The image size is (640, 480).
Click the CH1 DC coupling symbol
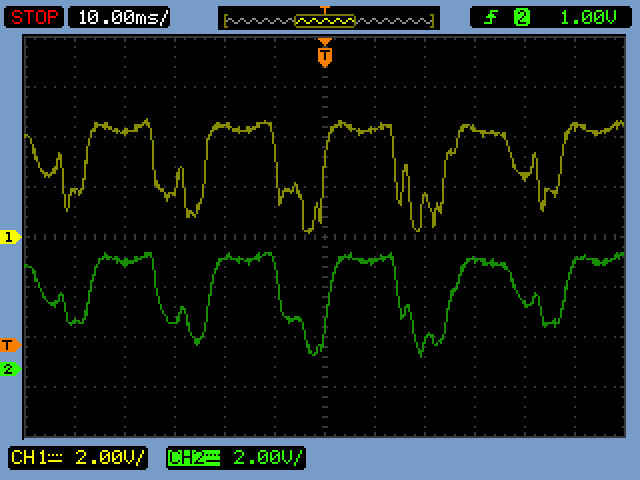tap(52, 458)
